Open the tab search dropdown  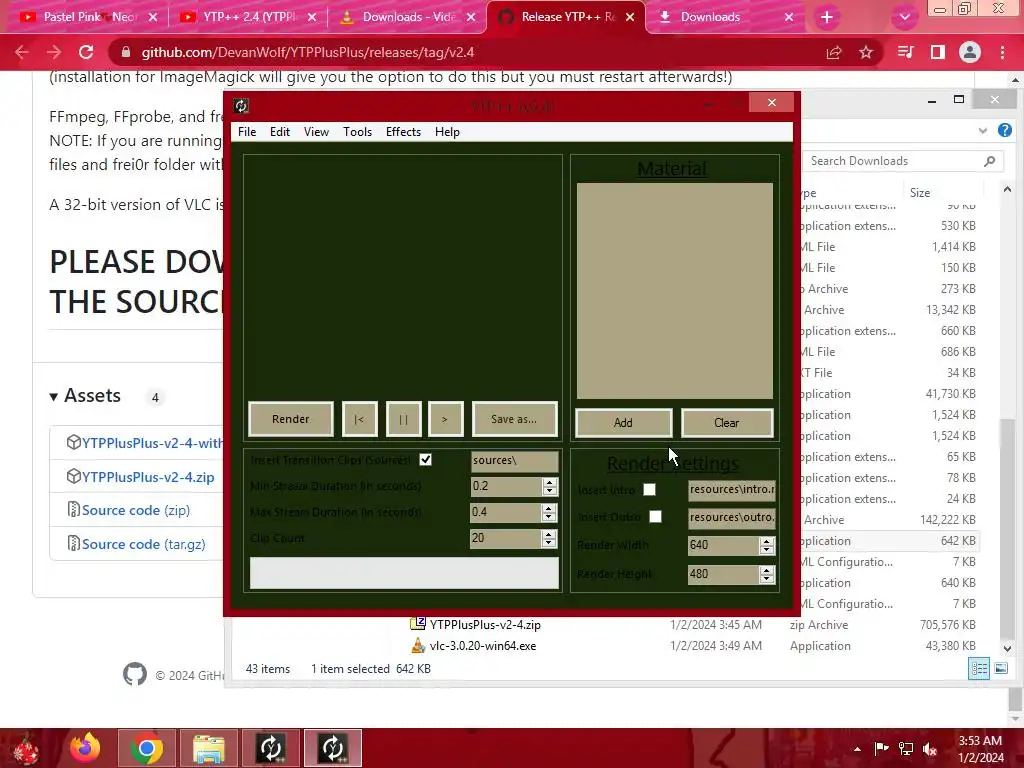(x=904, y=18)
